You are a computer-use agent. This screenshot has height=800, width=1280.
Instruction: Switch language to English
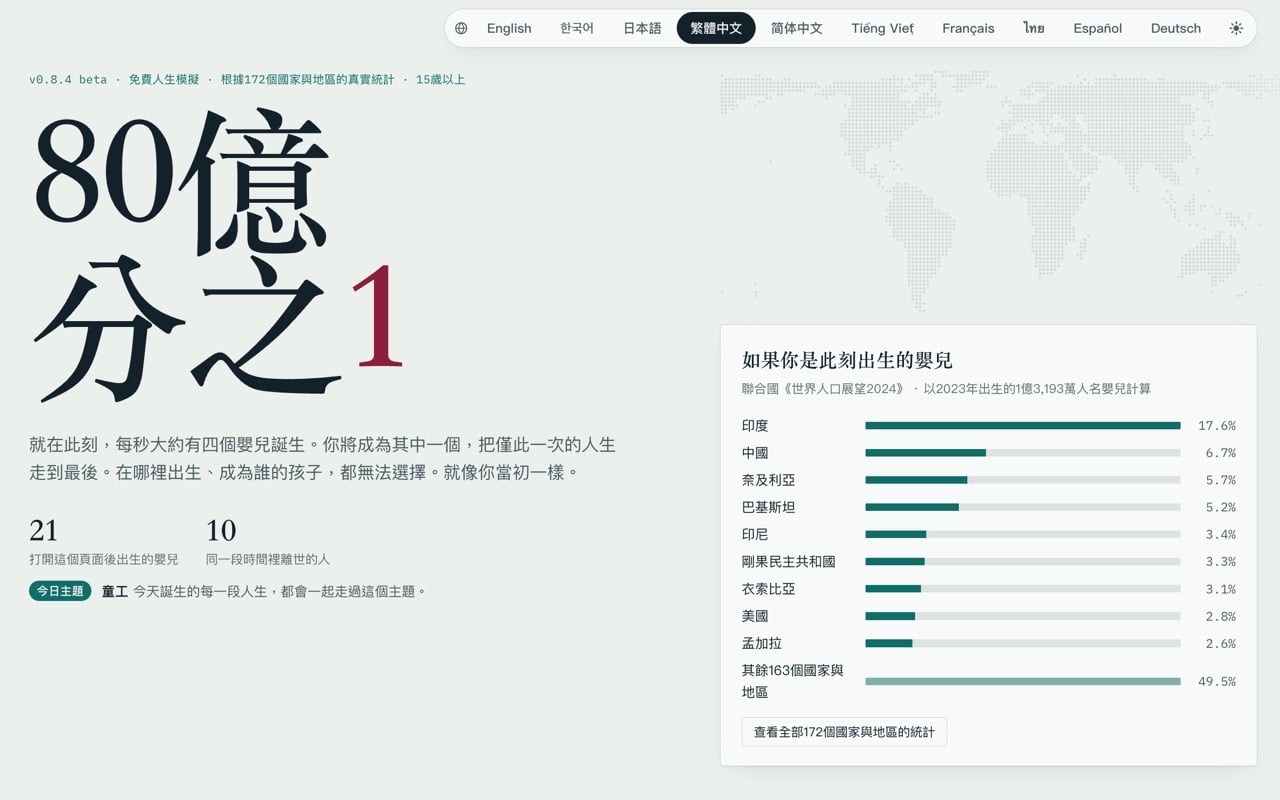click(509, 28)
